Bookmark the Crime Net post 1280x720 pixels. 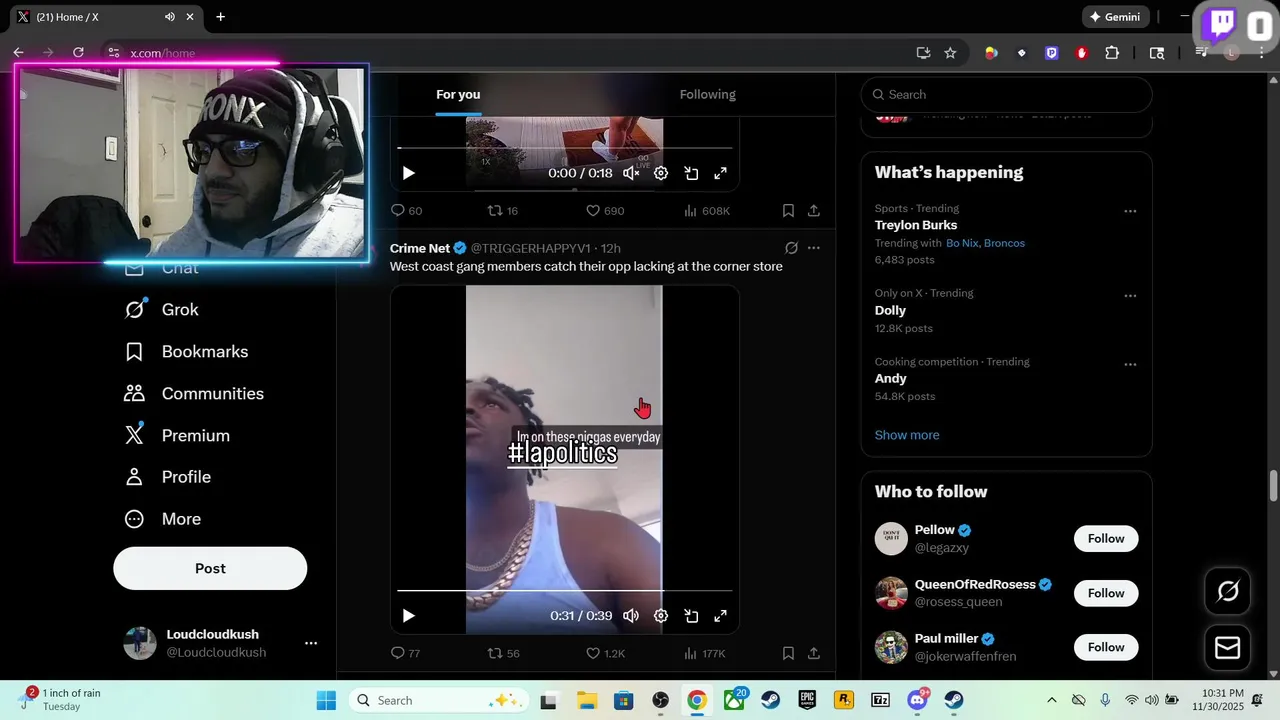point(788,653)
